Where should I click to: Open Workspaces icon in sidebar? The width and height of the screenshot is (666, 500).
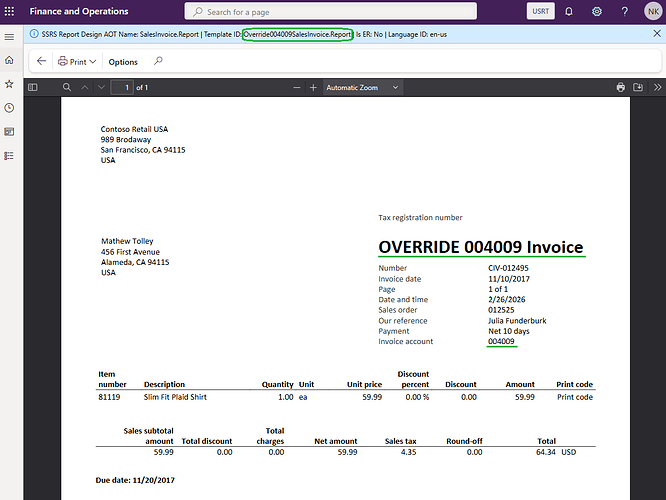pos(9,132)
